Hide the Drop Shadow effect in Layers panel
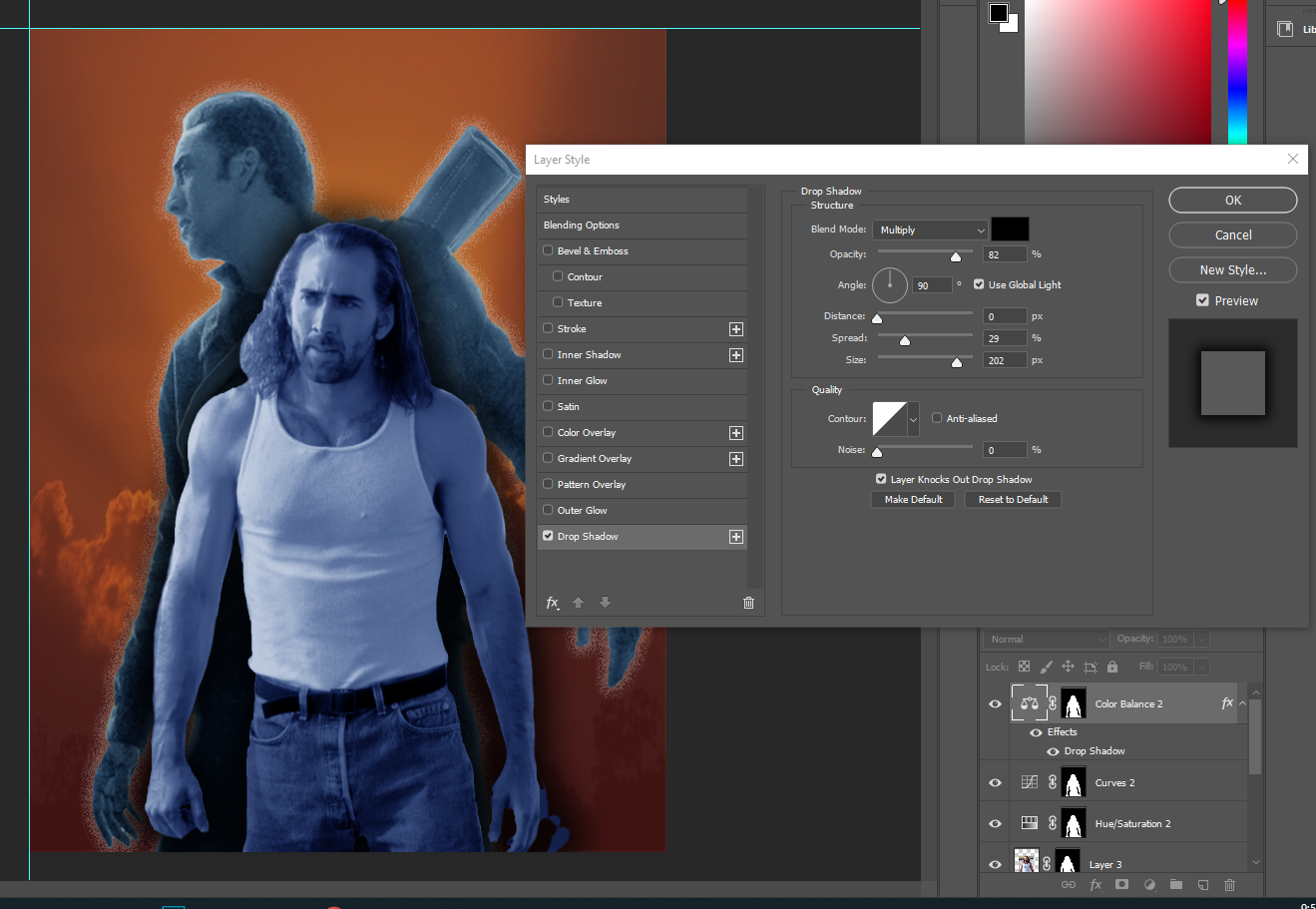This screenshot has height=909, width=1316. (x=1053, y=751)
